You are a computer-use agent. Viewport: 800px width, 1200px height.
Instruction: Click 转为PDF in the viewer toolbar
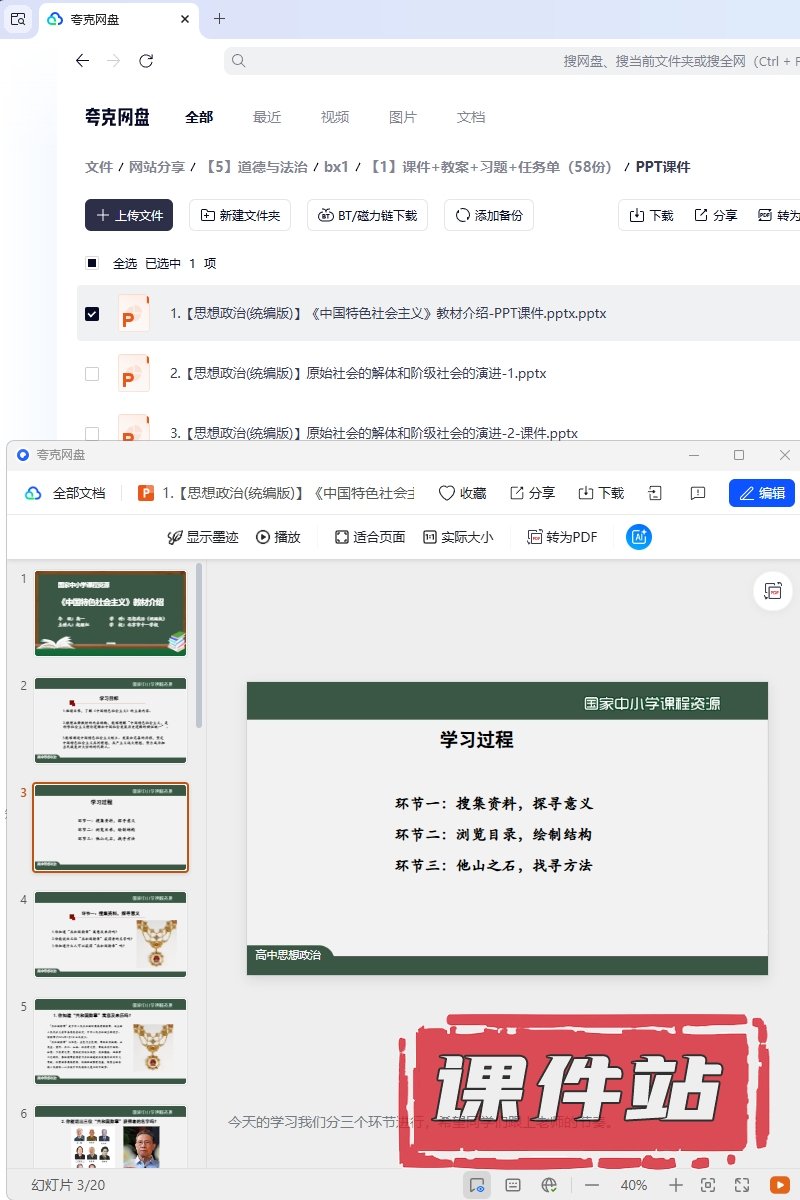562,537
